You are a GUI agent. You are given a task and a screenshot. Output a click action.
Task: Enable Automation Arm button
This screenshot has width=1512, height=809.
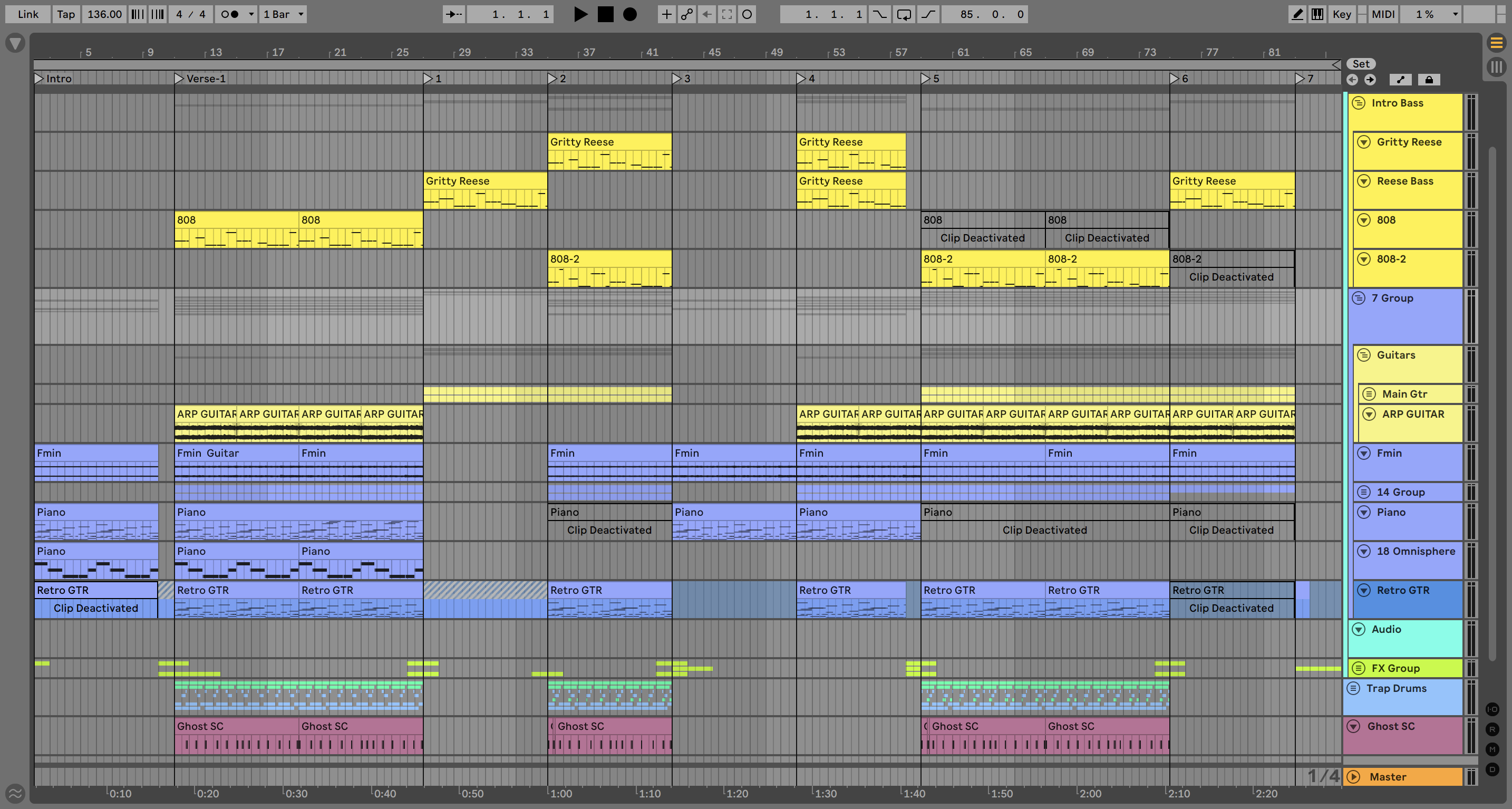point(687,14)
